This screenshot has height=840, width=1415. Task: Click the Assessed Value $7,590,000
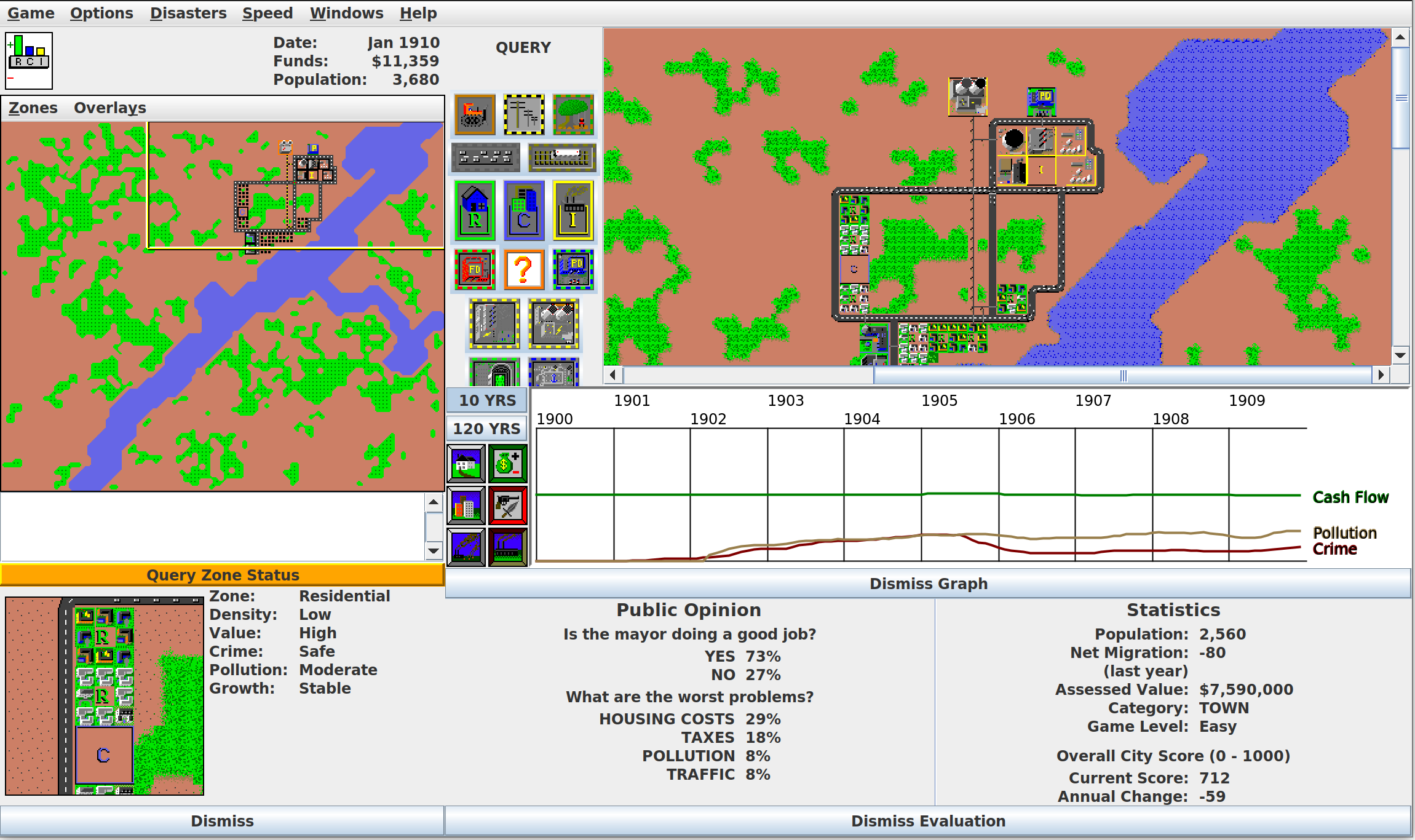(1246, 689)
